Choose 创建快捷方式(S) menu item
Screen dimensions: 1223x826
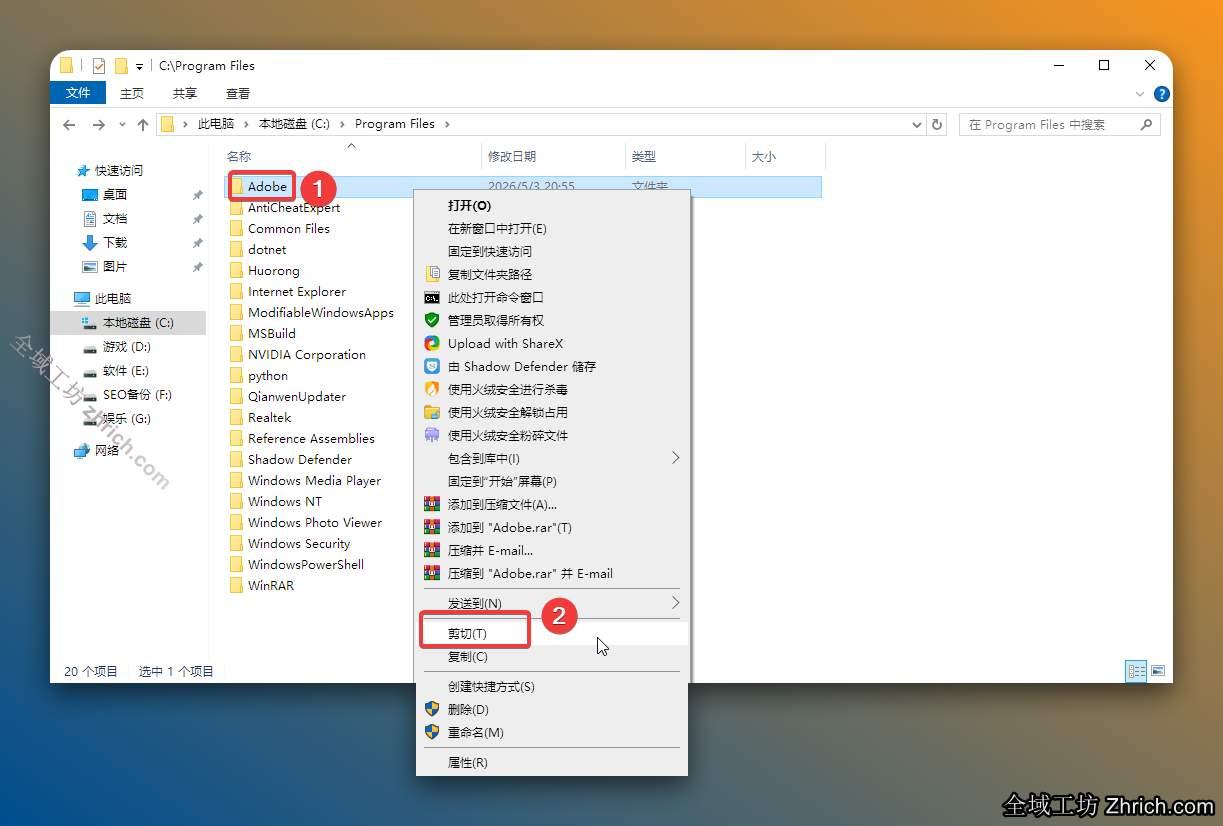(552, 687)
